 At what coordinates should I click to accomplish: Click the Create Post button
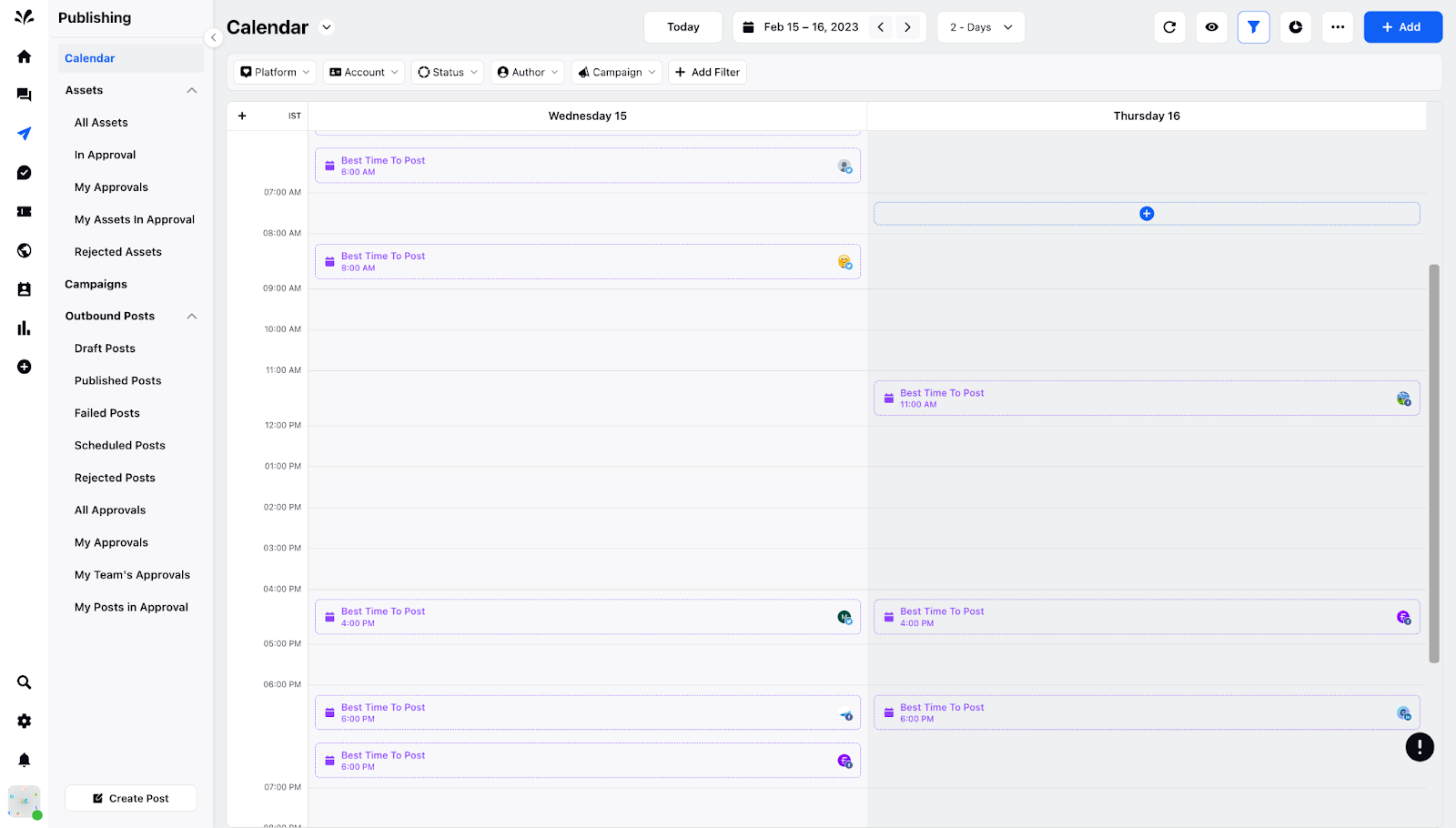click(x=131, y=798)
